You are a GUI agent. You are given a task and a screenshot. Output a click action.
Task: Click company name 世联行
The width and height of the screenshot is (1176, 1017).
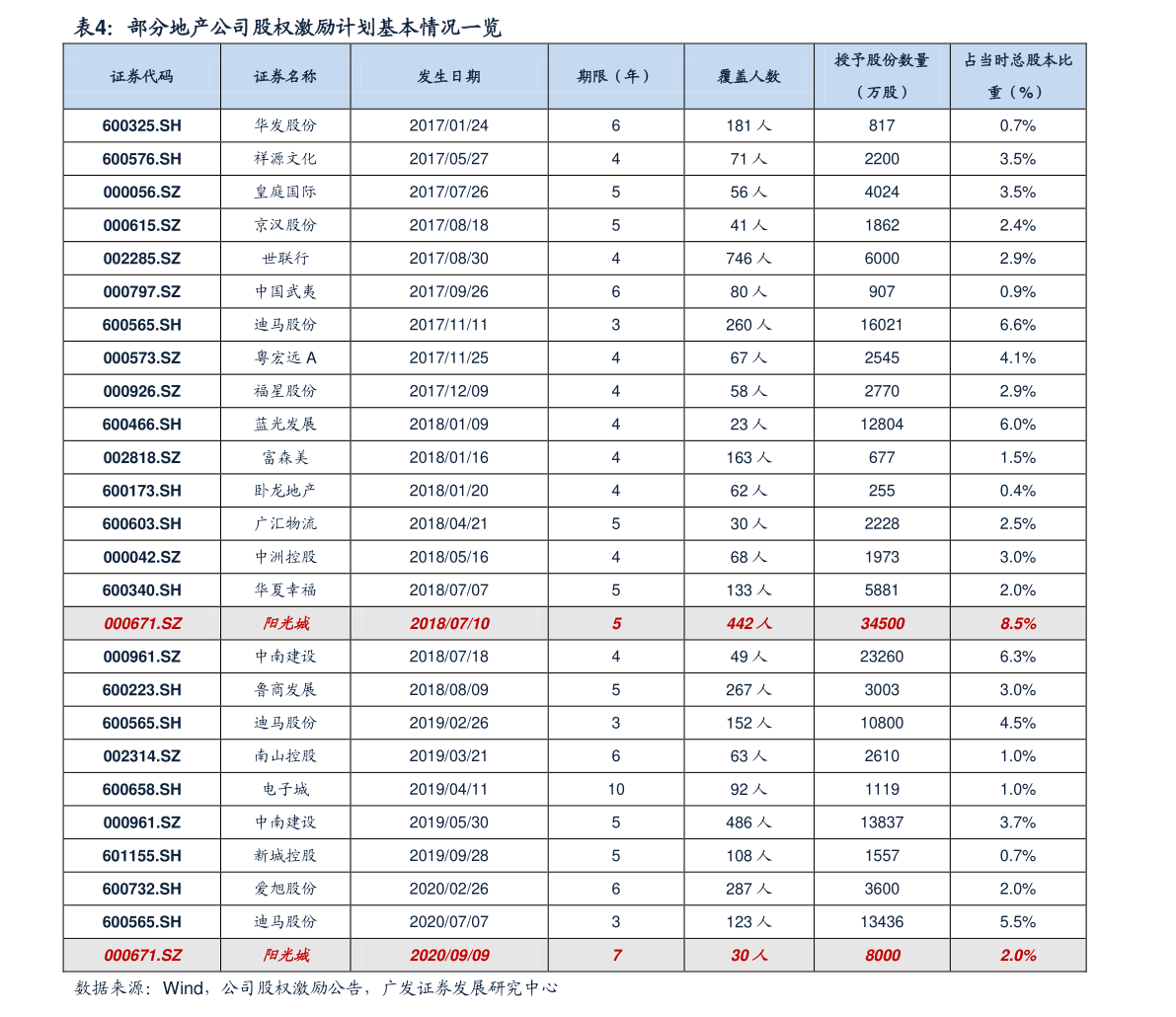click(285, 259)
